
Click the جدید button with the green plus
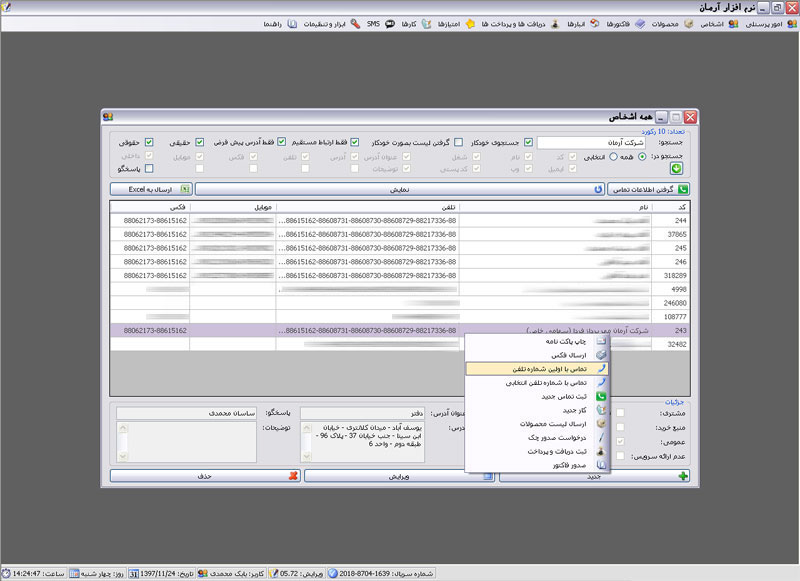tap(594, 476)
